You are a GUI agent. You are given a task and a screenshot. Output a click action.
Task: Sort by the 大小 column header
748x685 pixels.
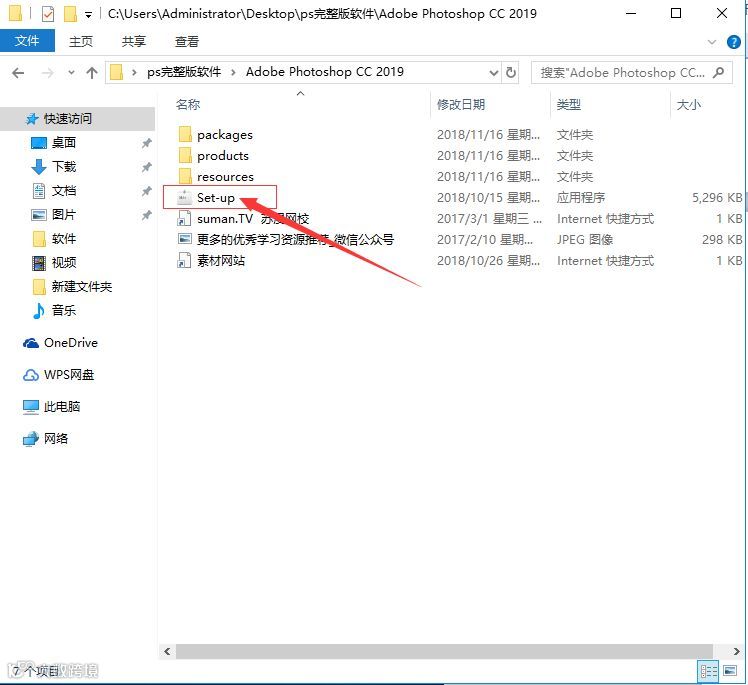click(x=688, y=104)
